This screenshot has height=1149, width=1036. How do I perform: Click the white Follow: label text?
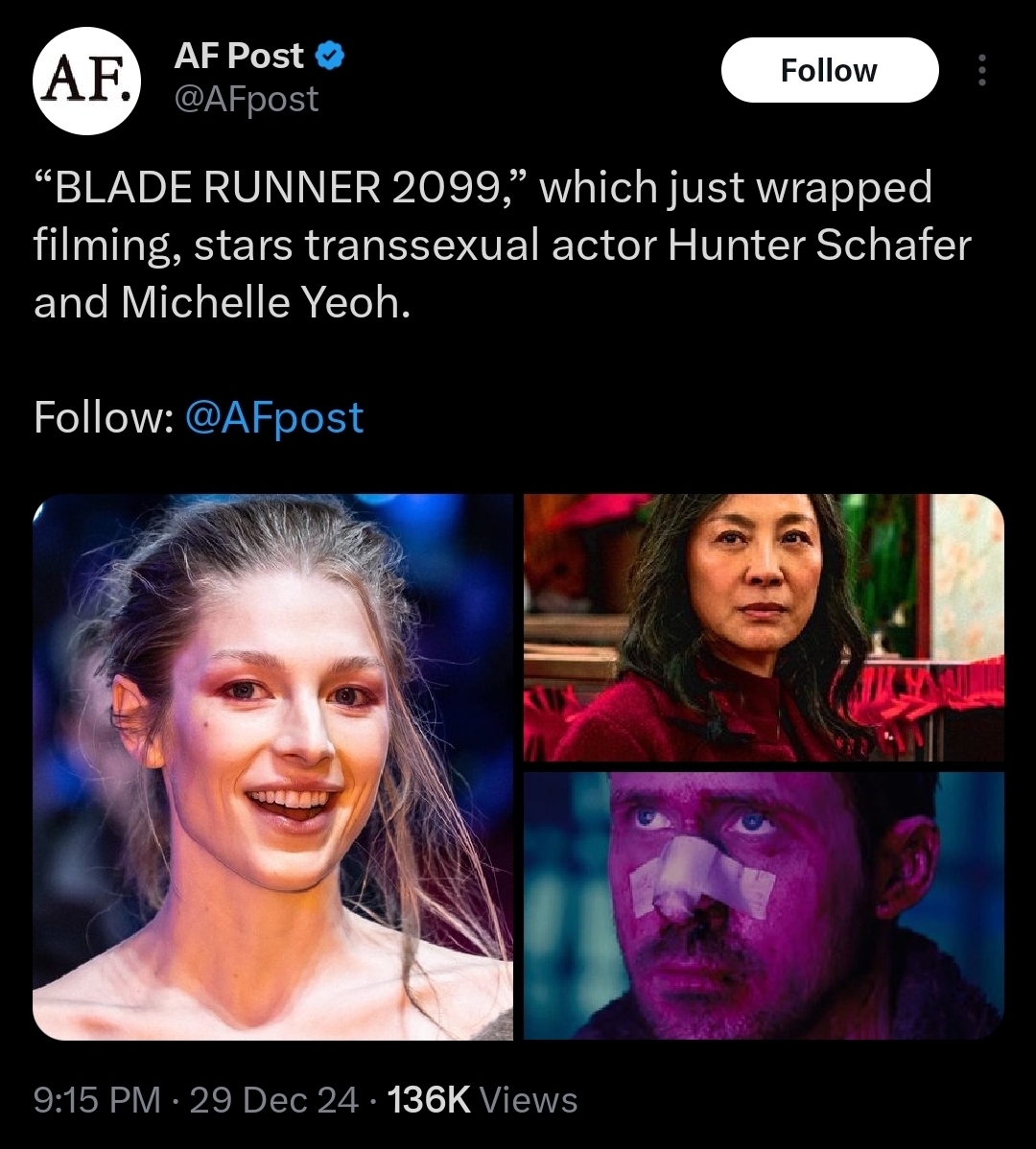pyautogui.click(x=104, y=417)
